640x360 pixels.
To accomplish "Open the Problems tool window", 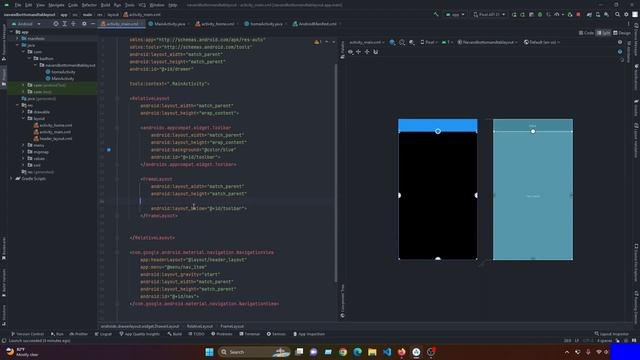I will click(x=222, y=334).
